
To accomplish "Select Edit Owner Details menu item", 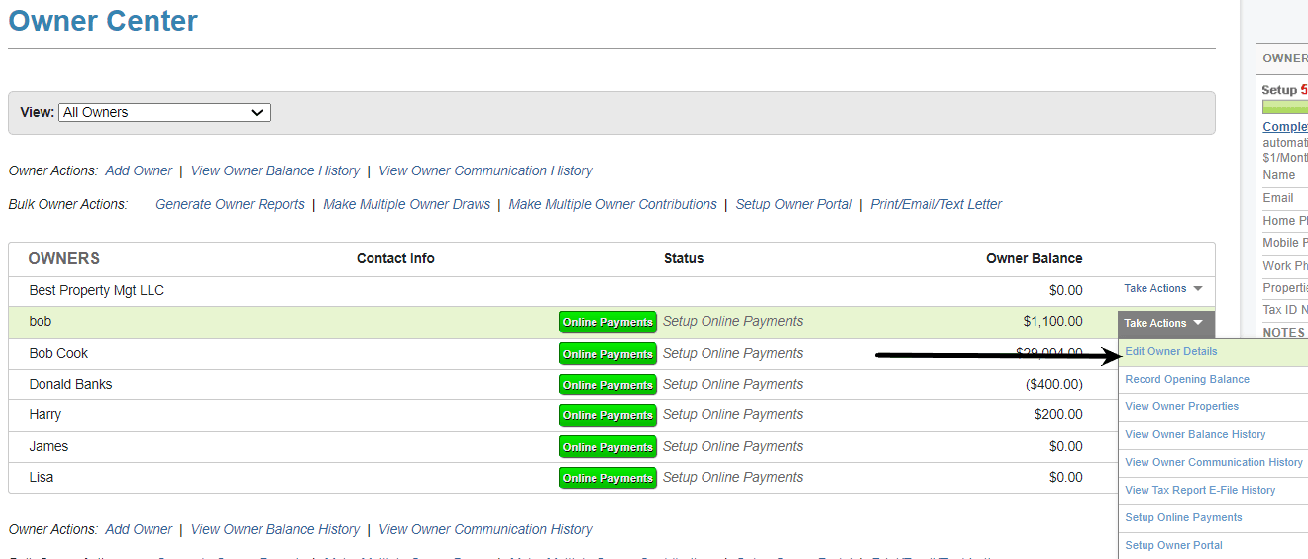I will pos(1171,351).
